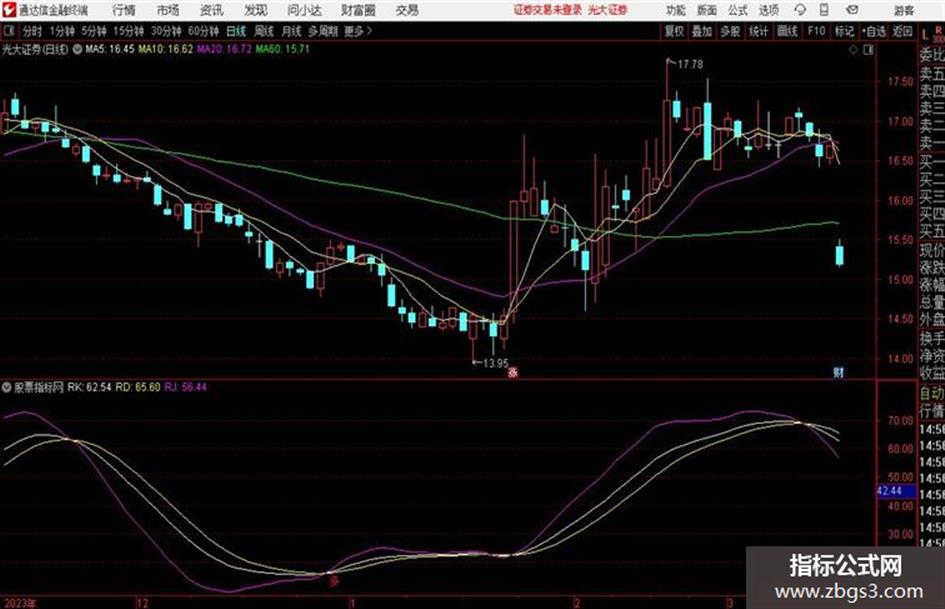Click the R icon in right panel
The image size is (945, 609).
(938, 30)
